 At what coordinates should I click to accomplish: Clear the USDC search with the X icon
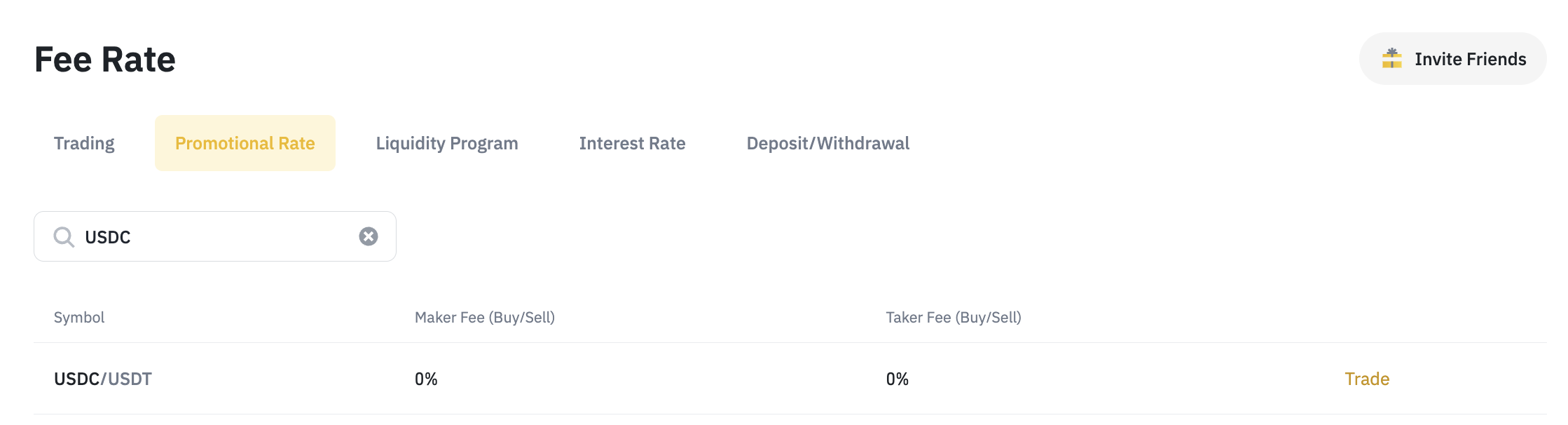tap(369, 237)
